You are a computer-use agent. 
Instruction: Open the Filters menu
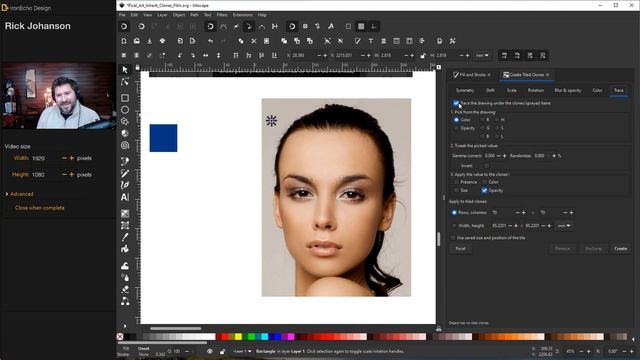(222, 15)
